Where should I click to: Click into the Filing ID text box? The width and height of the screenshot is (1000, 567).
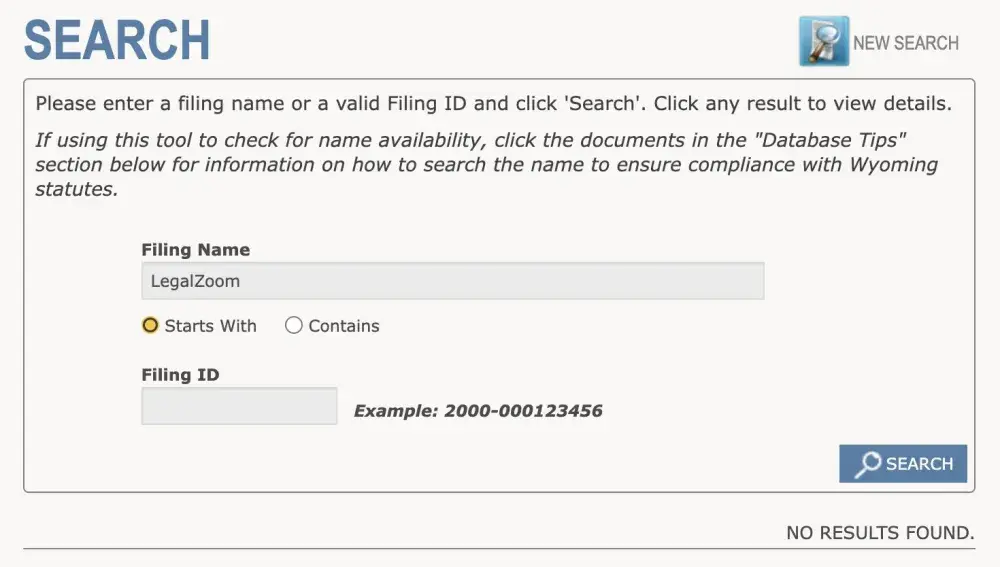click(x=239, y=406)
